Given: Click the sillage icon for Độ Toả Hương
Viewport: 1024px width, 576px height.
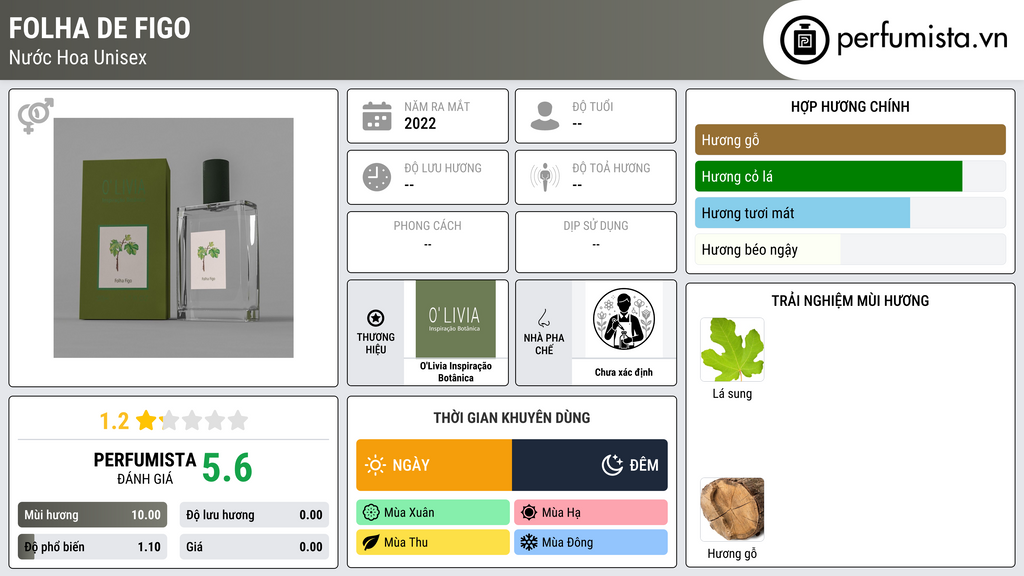Looking at the screenshot, I should tap(545, 177).
